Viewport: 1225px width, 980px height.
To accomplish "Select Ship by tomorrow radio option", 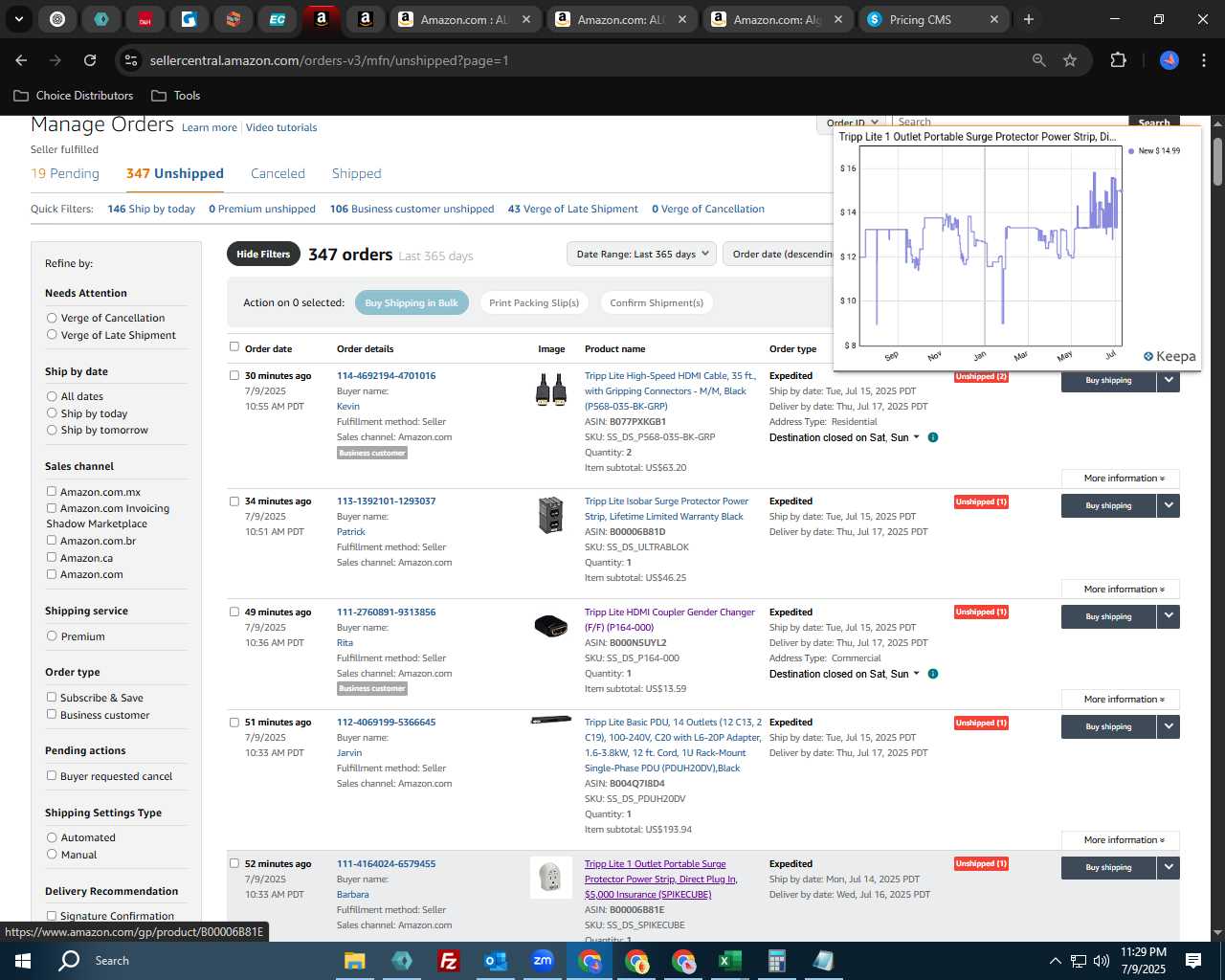I will (52, 430).
